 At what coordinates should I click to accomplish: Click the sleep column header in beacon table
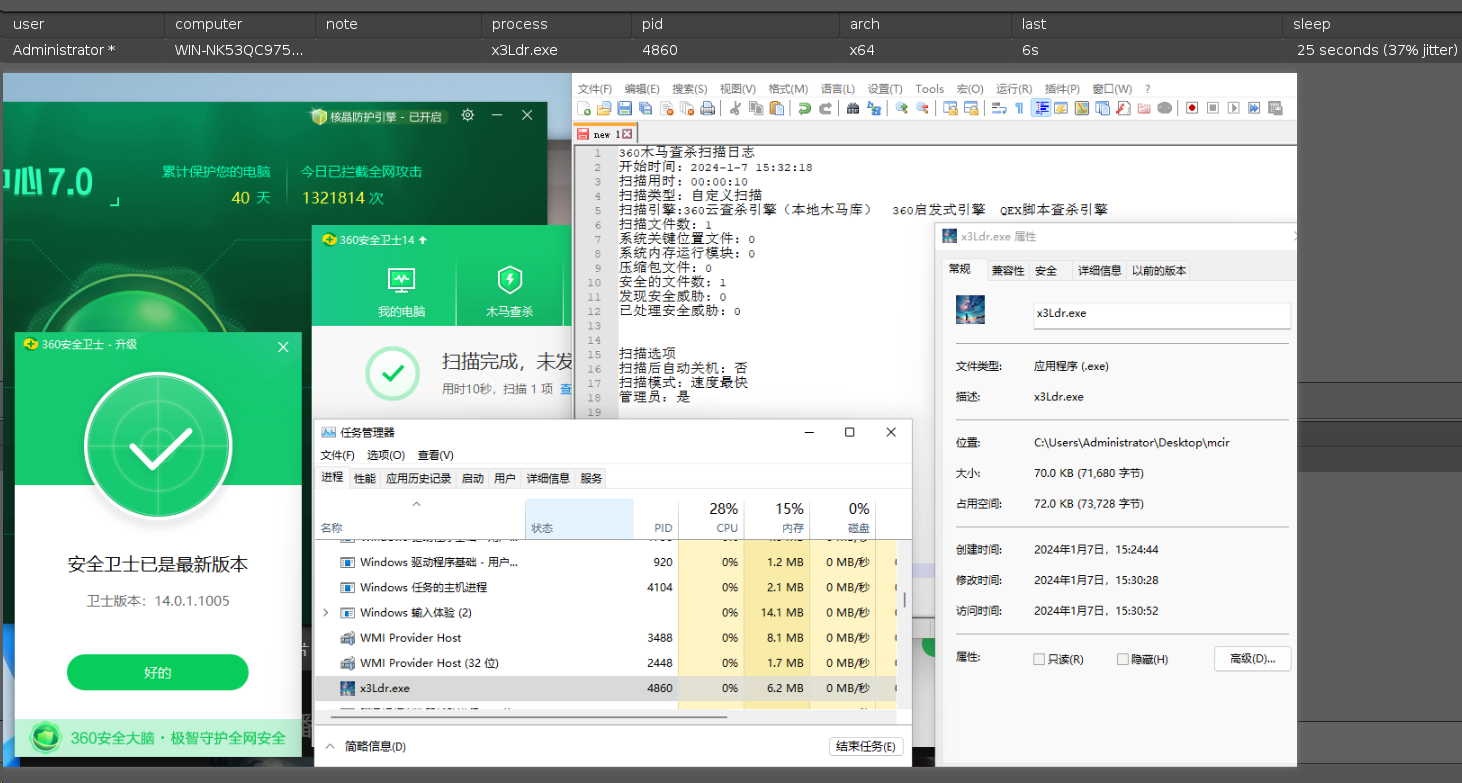tap(1371, 24)
